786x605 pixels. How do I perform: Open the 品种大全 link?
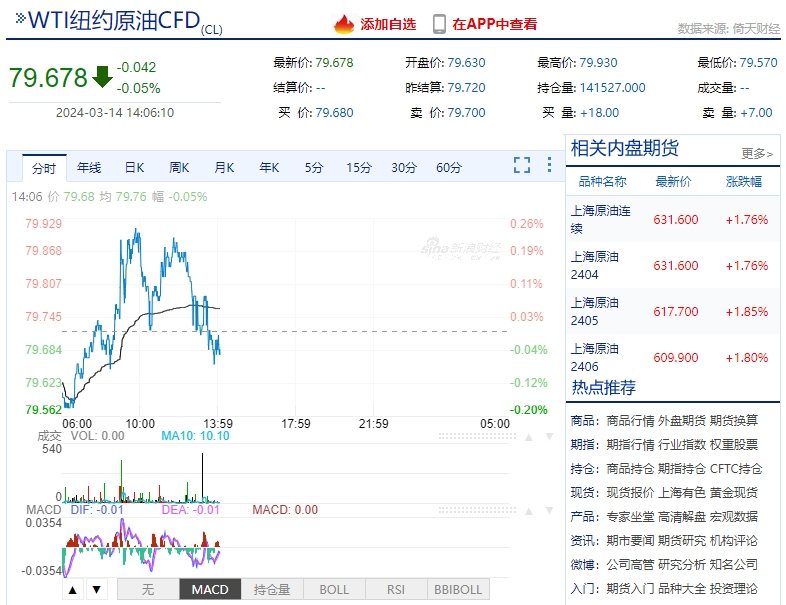(x=682, y=588)
